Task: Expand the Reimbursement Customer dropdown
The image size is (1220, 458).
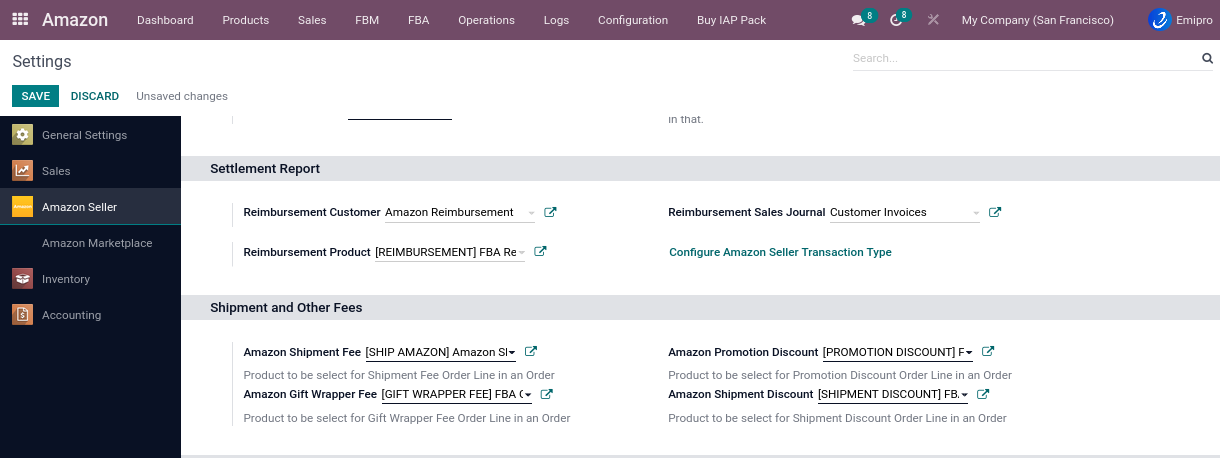Action: pyautogui.click(x=531, y=213)
